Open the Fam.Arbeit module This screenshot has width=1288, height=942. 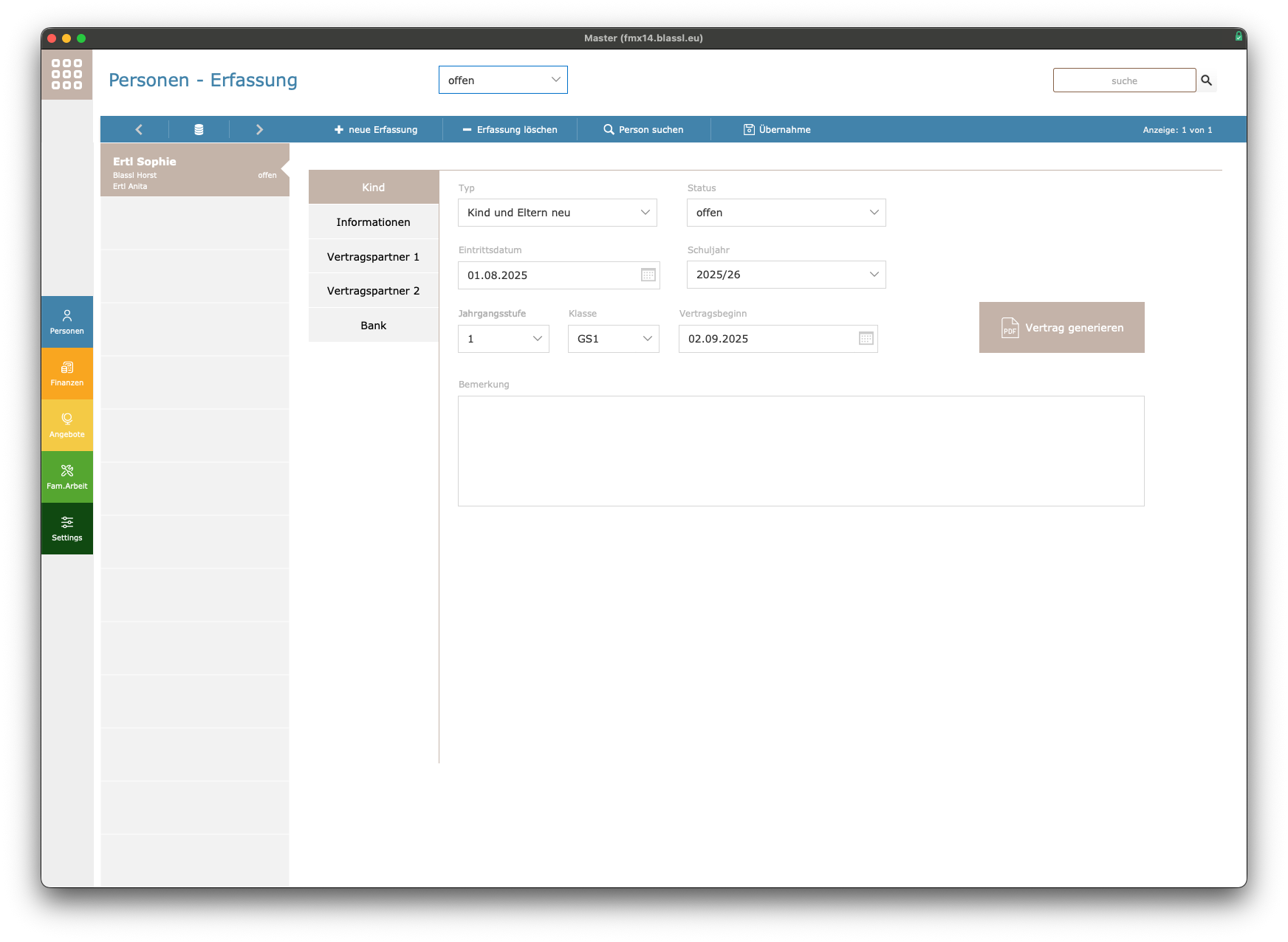pyautogui.click(x=67, y=477)
